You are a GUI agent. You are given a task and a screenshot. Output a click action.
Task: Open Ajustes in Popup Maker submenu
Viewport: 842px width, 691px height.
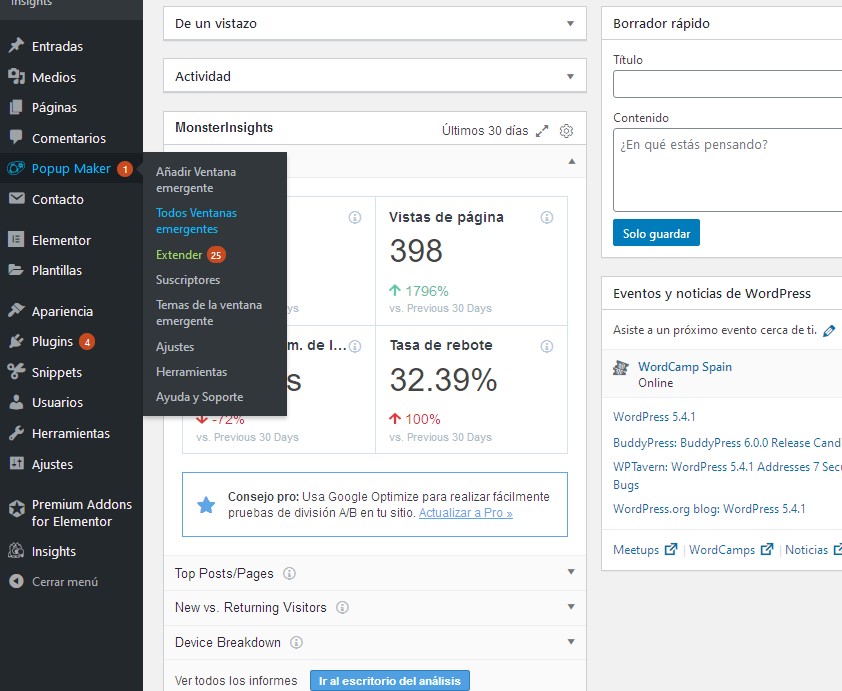(x=175, y=347)
